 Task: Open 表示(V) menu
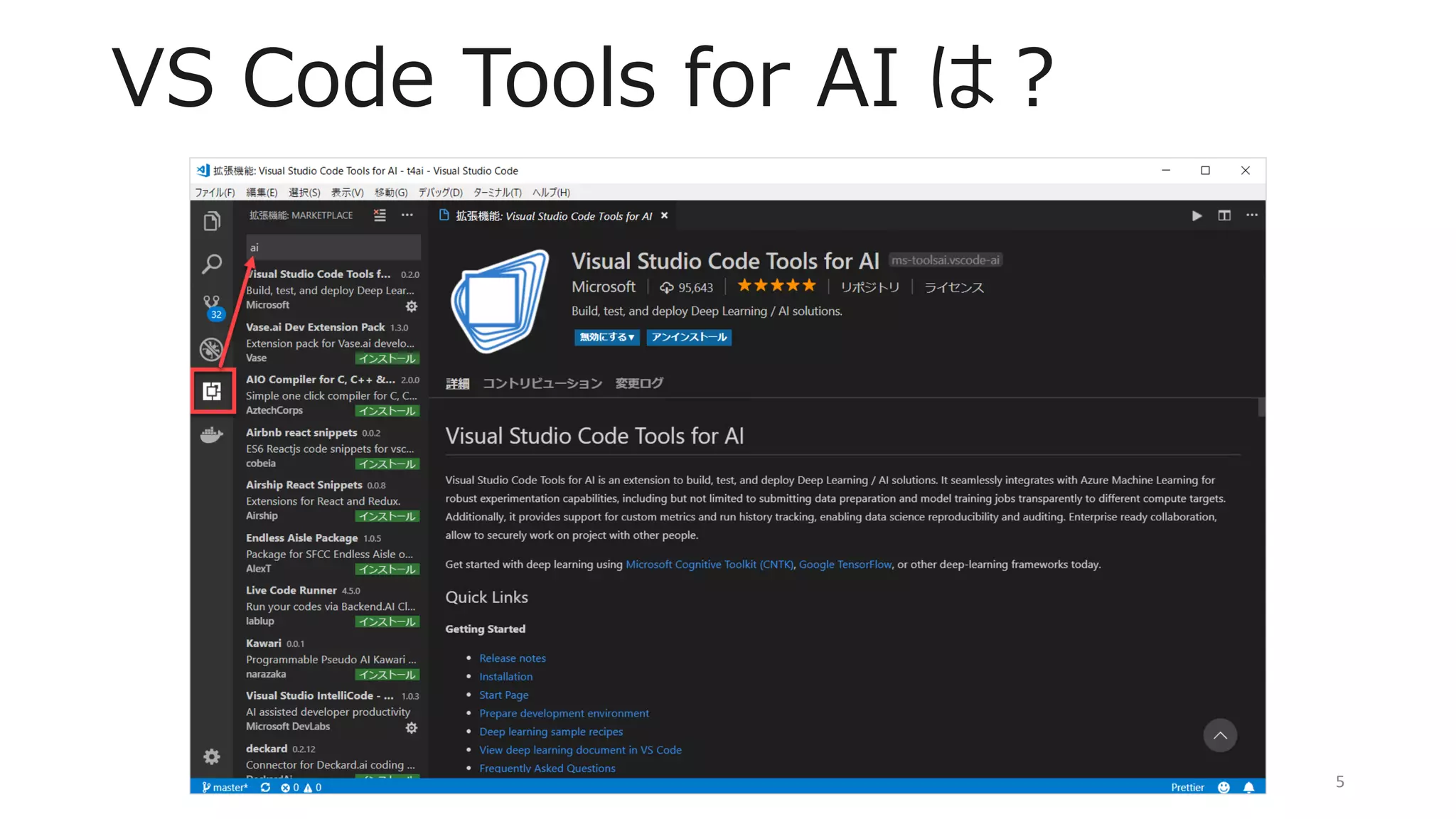(347, 193)
